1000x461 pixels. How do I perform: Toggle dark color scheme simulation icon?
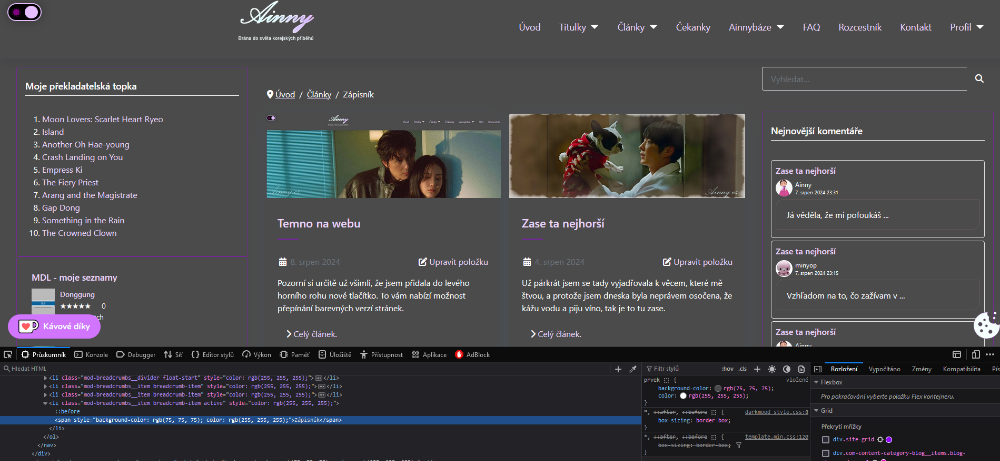786,369
